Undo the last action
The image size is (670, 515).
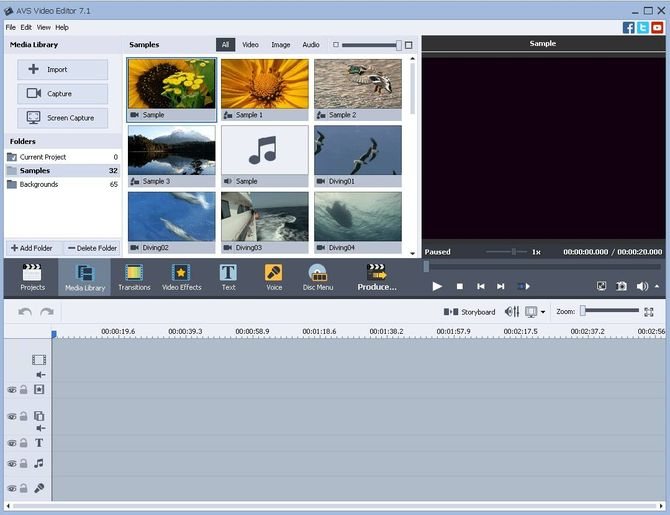point(25,312)
